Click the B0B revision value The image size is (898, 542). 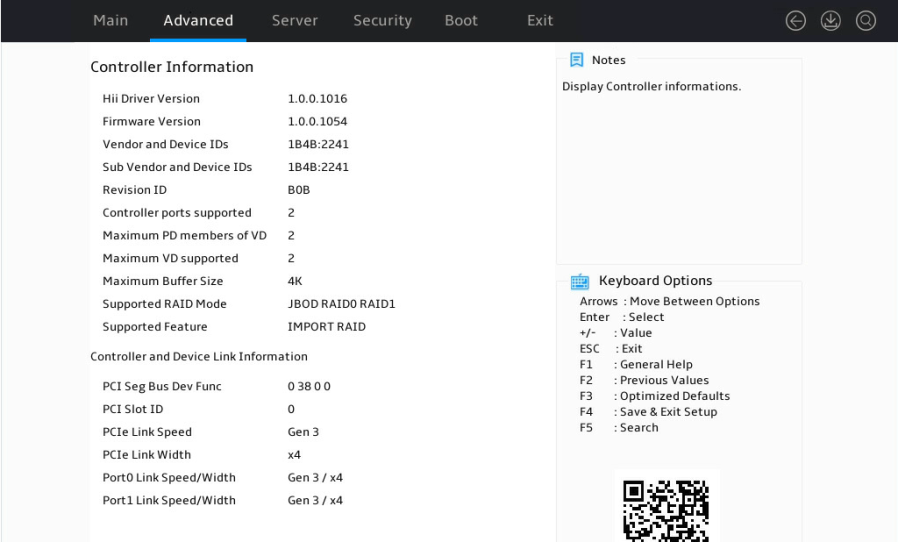[x=298, y=190]
